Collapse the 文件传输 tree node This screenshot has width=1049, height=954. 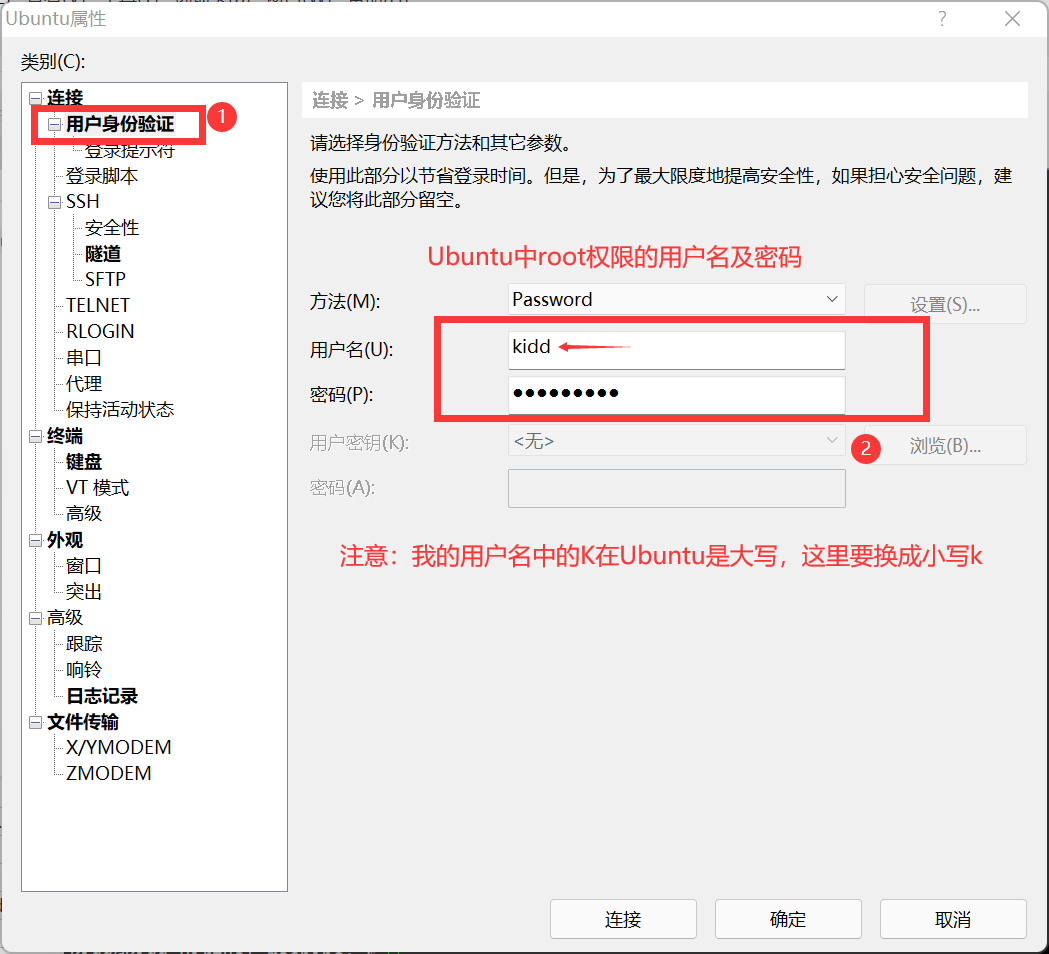pos(35,723)
